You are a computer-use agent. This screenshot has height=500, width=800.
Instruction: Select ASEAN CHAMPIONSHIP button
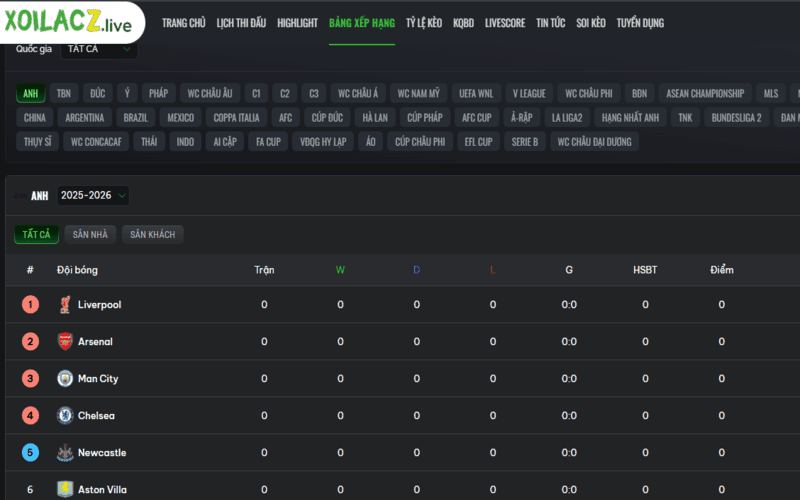(x=705, y=93)
